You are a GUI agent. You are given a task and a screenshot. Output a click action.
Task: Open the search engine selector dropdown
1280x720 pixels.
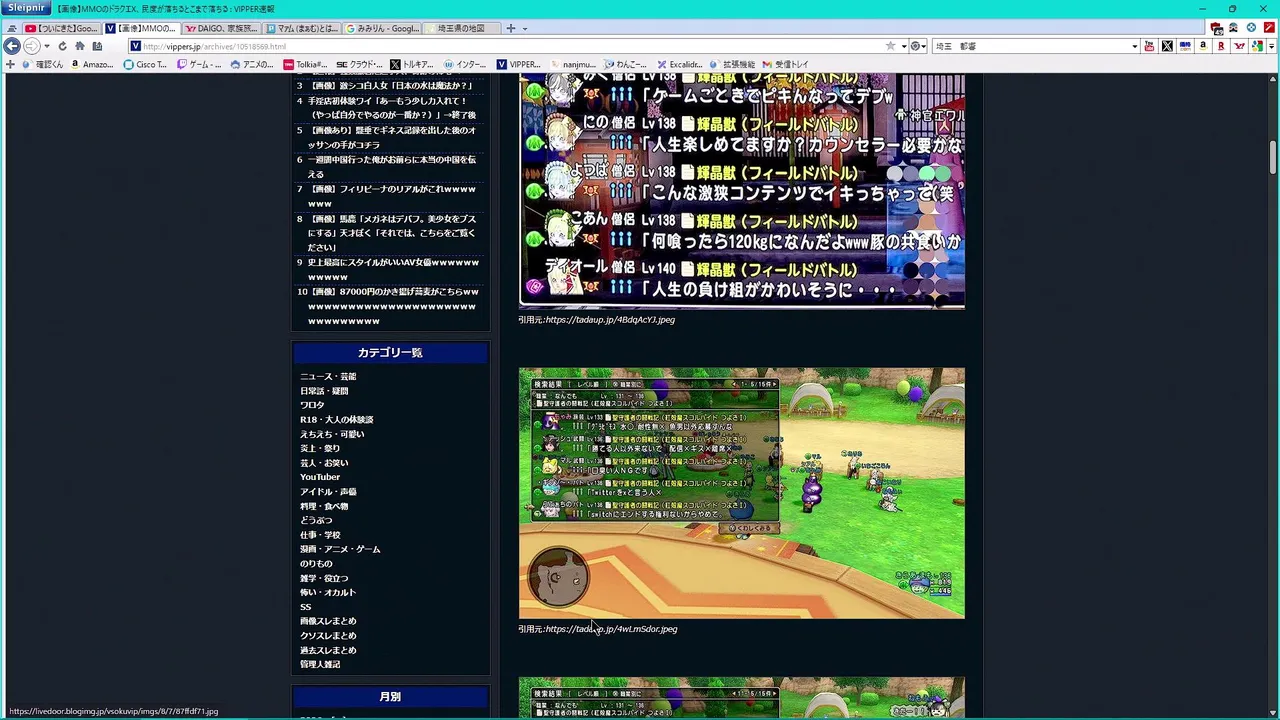point(916,46)
